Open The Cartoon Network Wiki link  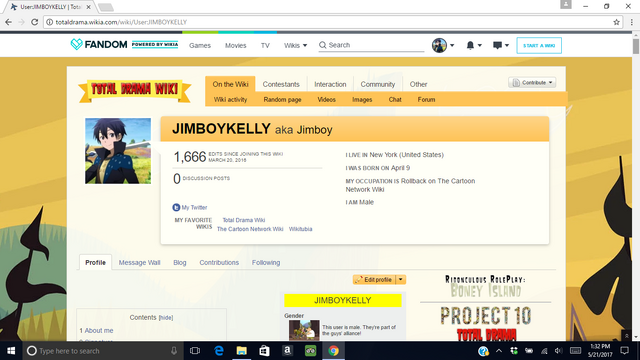point(250,229)
